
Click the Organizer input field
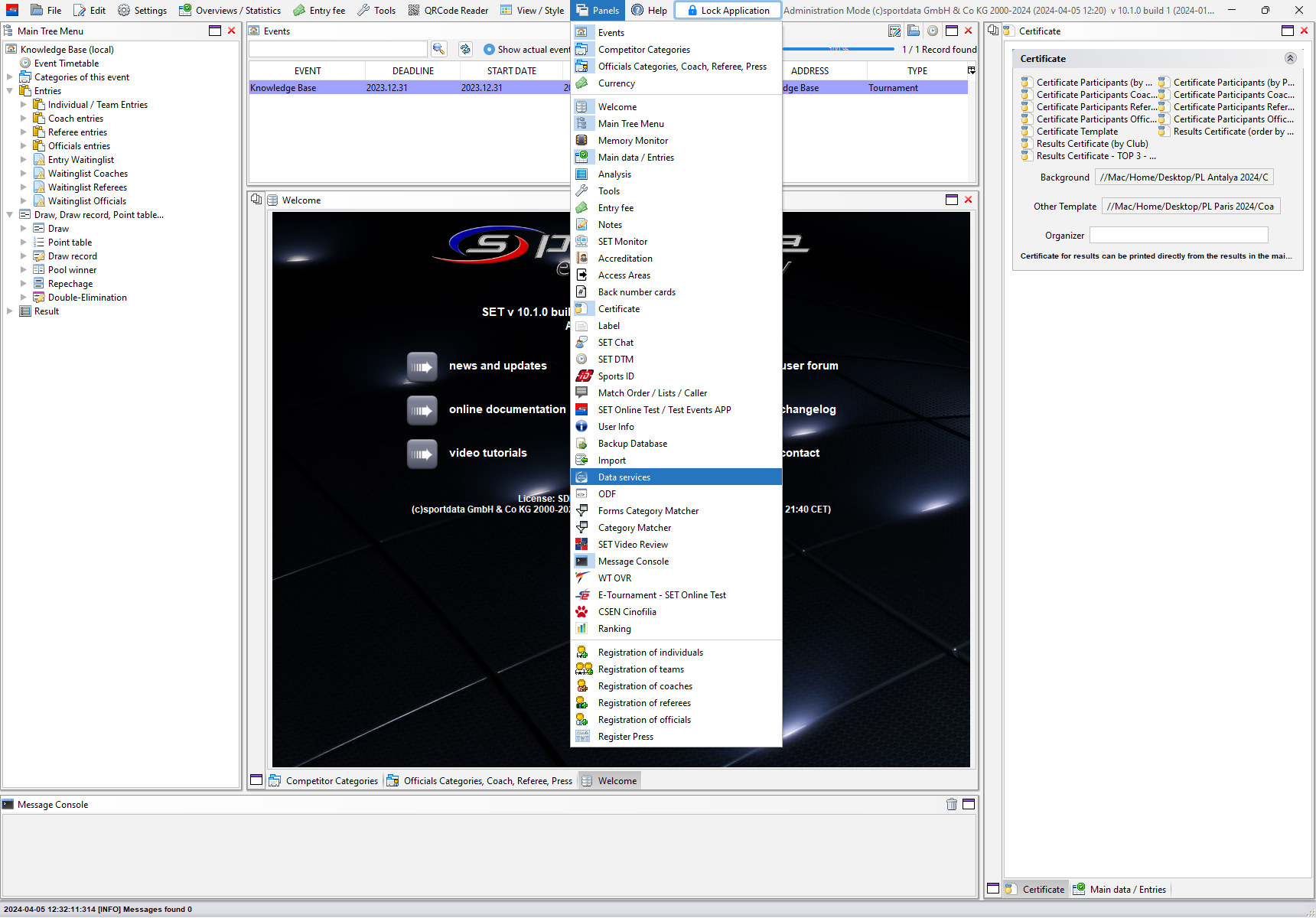click(1178, 235)
